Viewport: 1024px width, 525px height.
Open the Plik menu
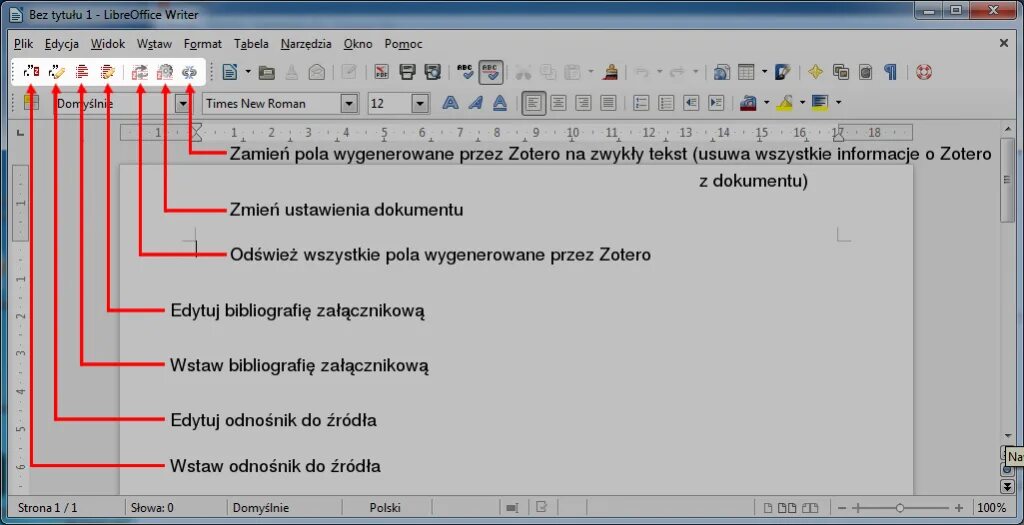tap(23, 44)
